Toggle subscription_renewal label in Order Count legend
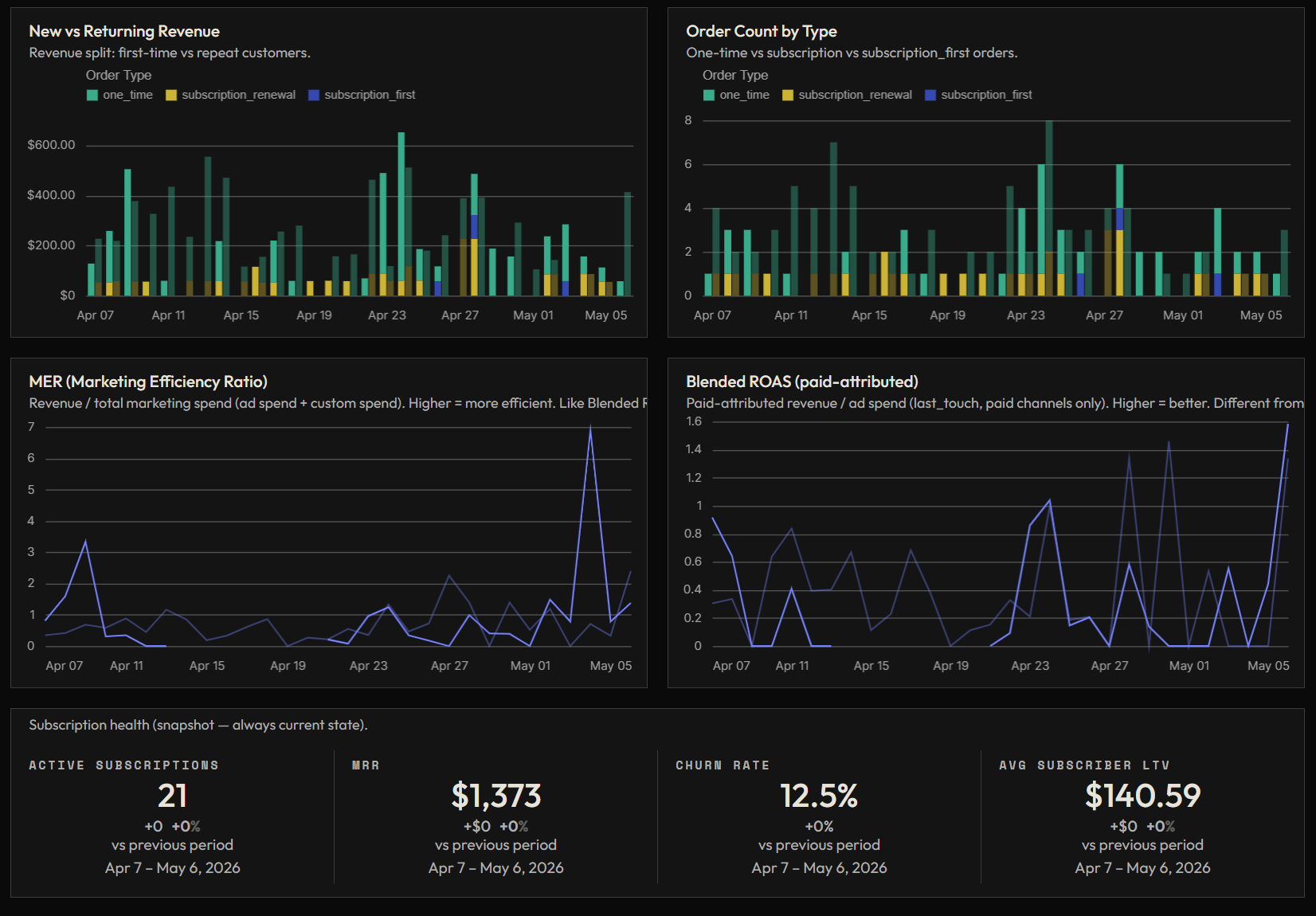Viewport: 1316px width, 916px height. click(855, 95)
